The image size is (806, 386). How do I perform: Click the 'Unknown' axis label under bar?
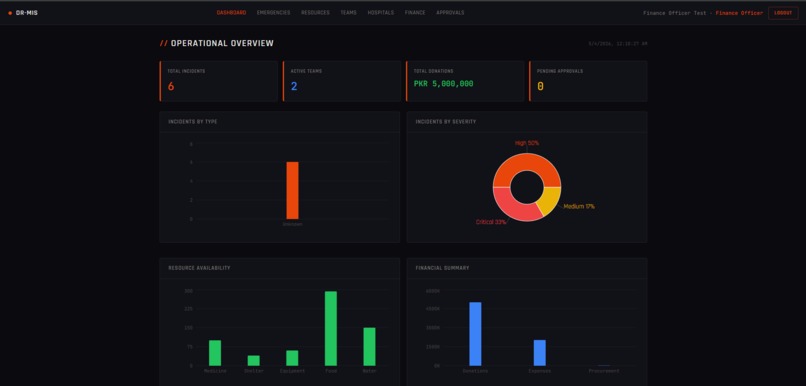point(292,225)
